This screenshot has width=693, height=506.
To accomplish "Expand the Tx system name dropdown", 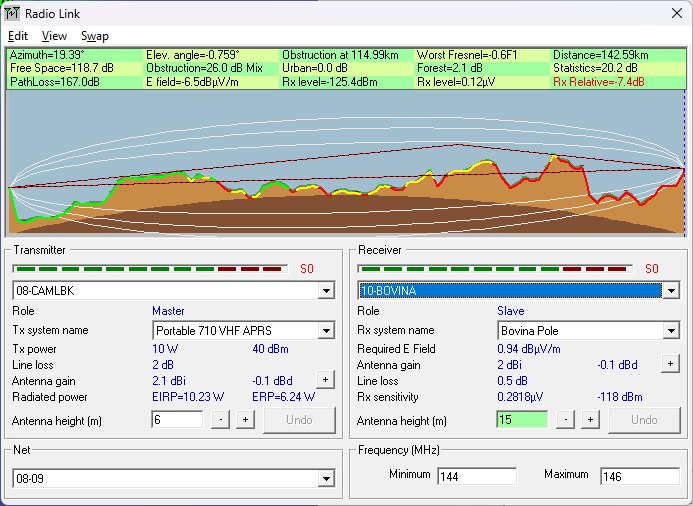I will [326, 331].
